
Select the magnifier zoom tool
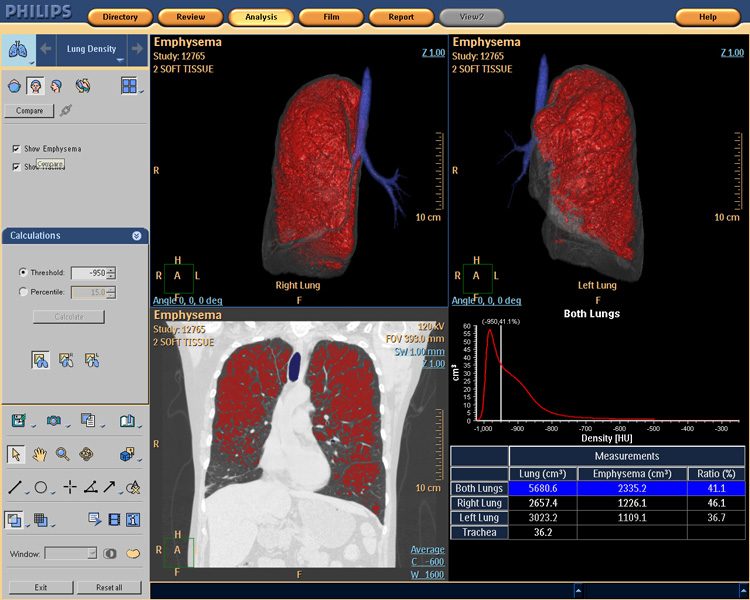click(x=63, y=454)
